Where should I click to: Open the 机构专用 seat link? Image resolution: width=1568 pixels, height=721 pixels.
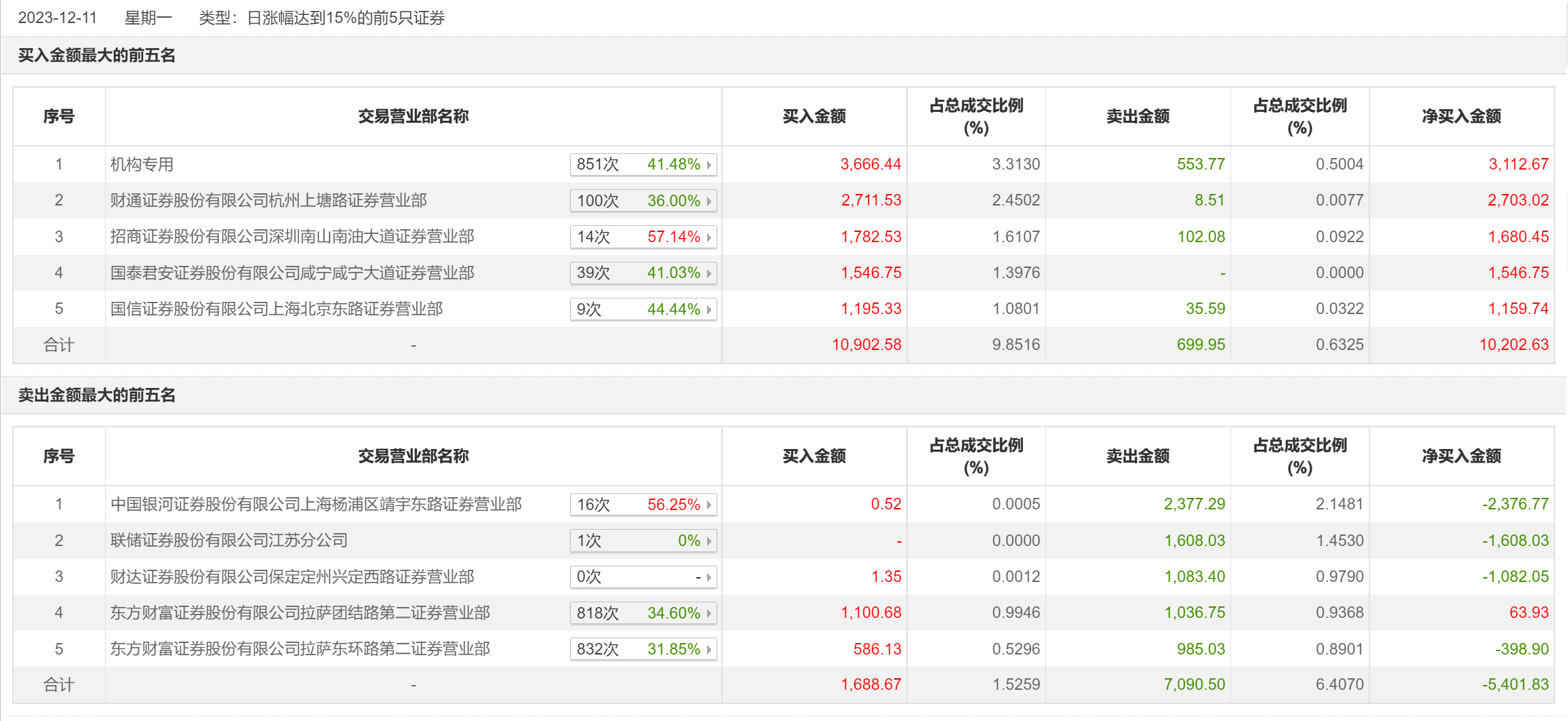[x=142, y=164]
